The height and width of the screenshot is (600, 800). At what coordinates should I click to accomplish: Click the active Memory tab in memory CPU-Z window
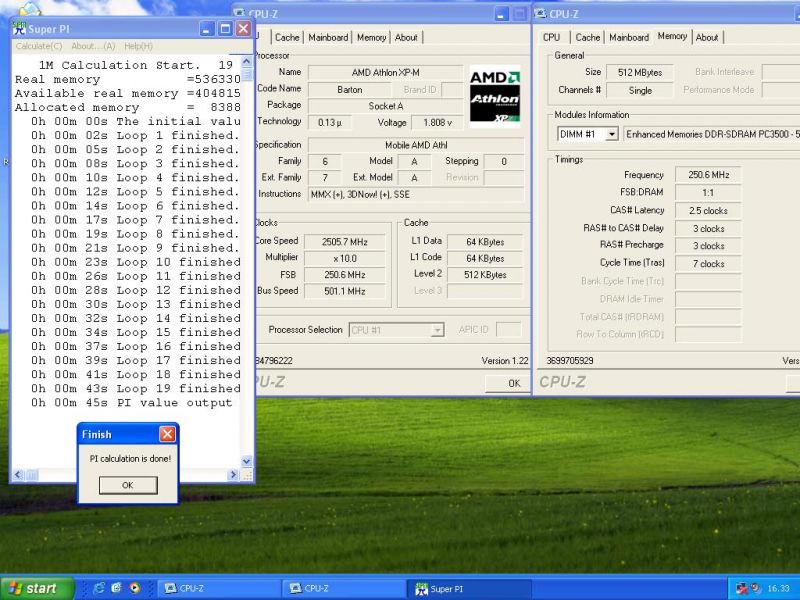click(x=672, y=36)
